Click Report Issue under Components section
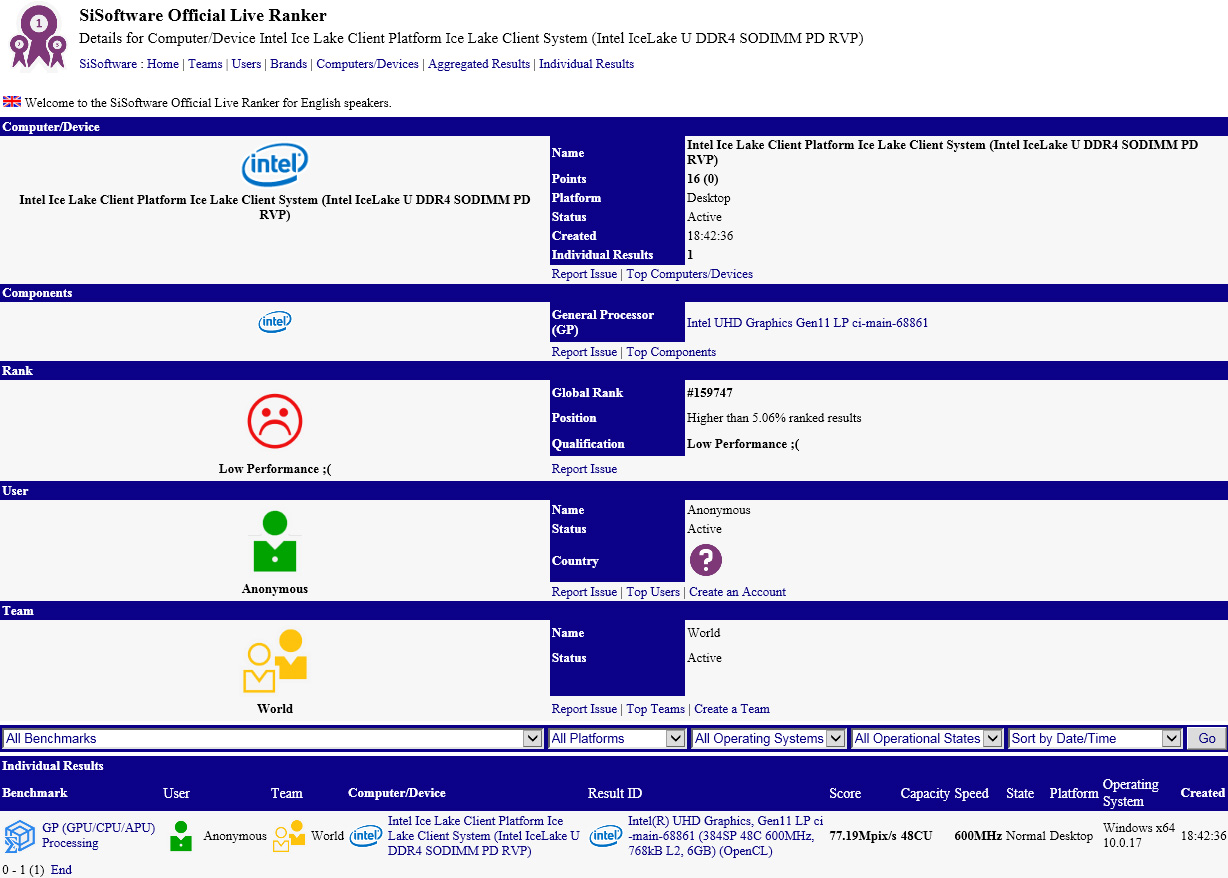The image size is (1228, 878). (x=584, y=352)
